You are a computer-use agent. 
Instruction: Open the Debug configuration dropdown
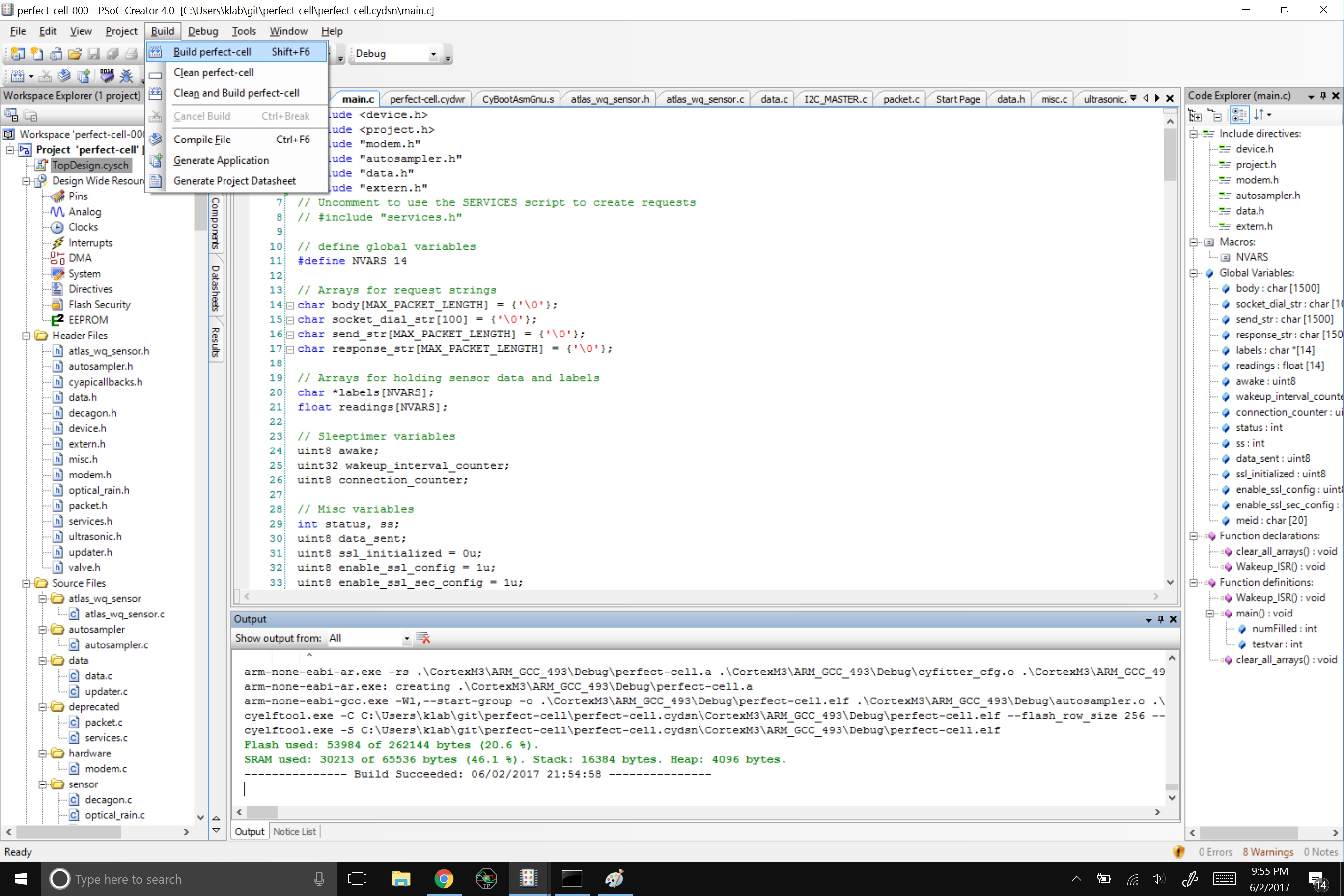click(433, 54)
